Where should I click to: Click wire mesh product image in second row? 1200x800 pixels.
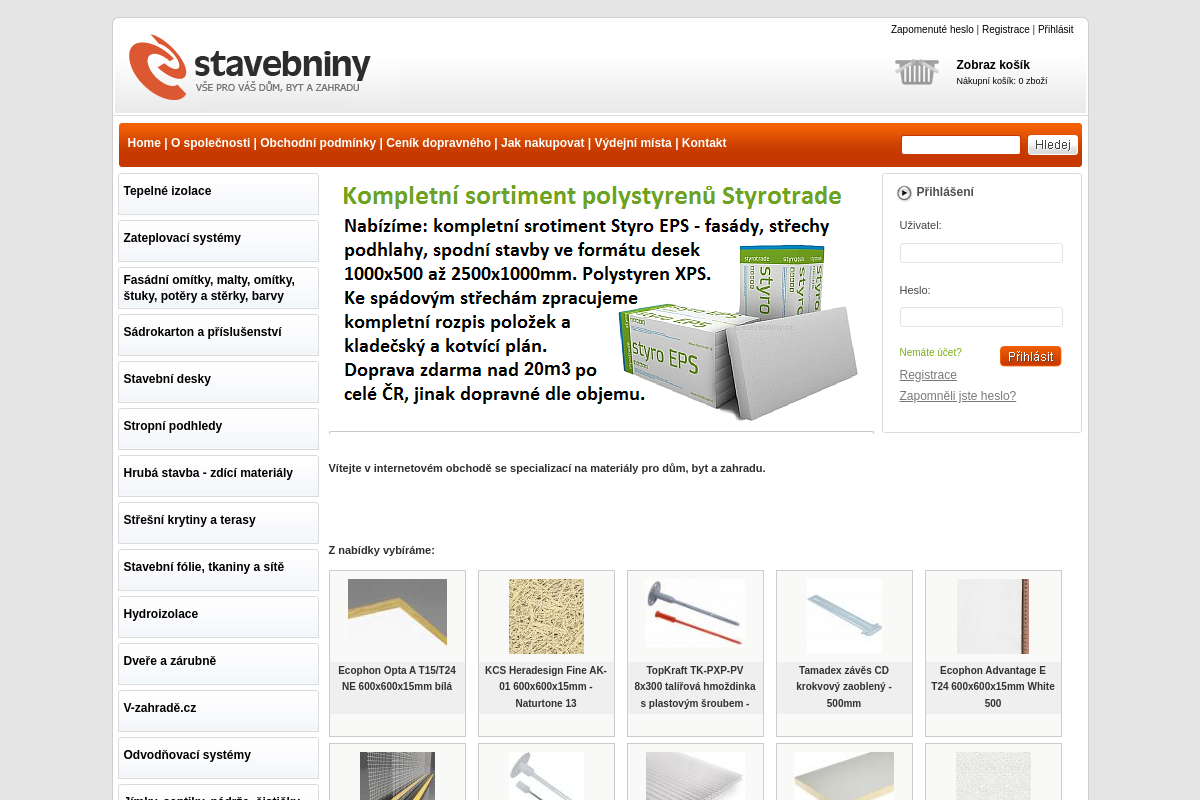(397, 776)
